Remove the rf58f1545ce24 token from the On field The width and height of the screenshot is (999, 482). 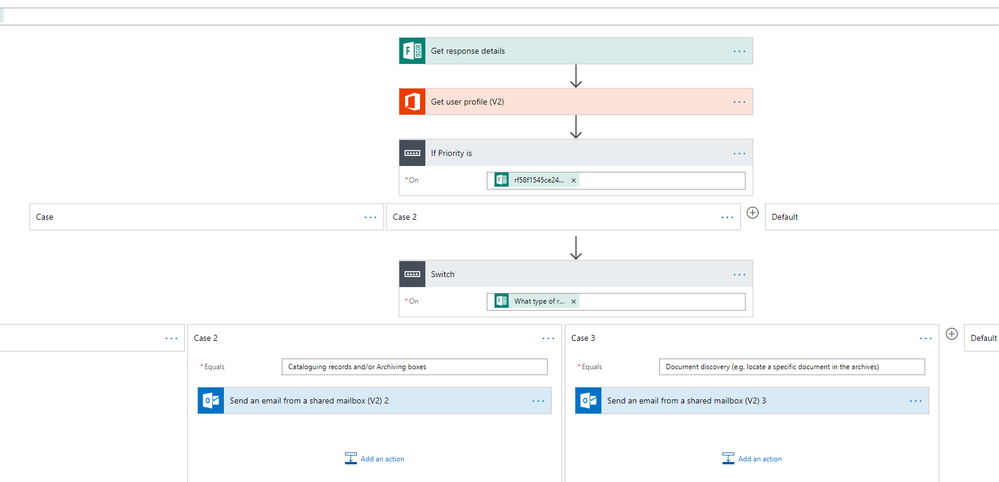coord(574,181)
